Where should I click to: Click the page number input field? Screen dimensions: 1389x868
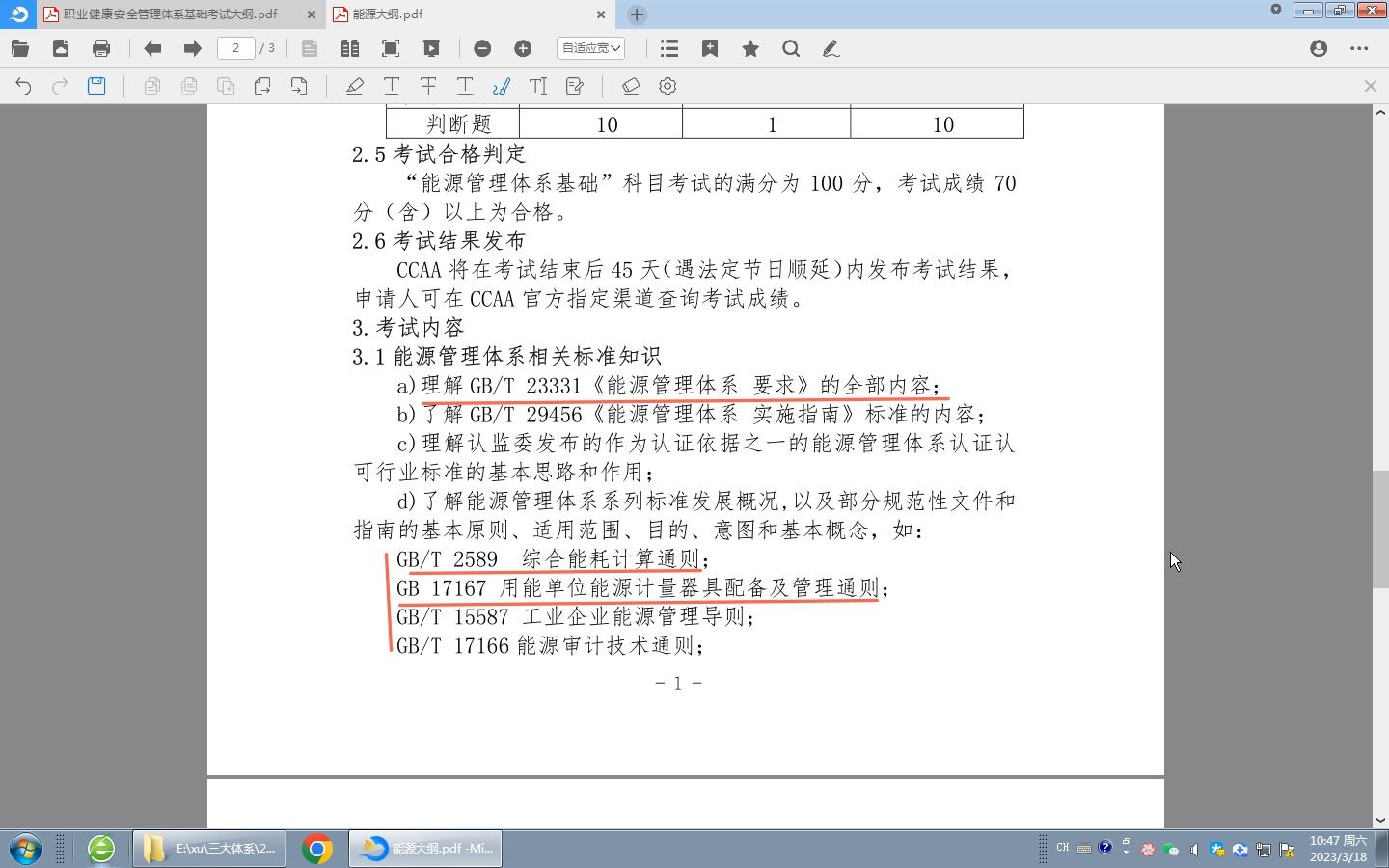(235, 47)
